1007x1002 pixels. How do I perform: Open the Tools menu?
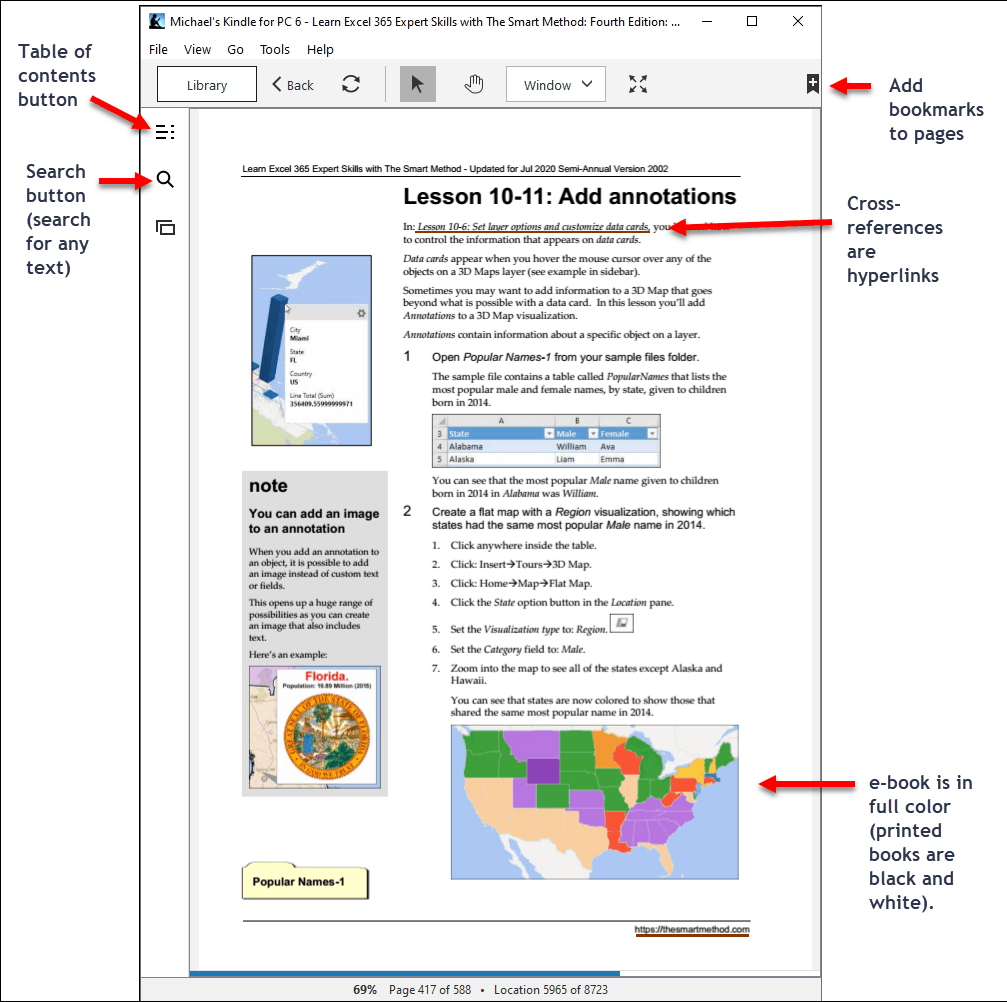(274, 49)
